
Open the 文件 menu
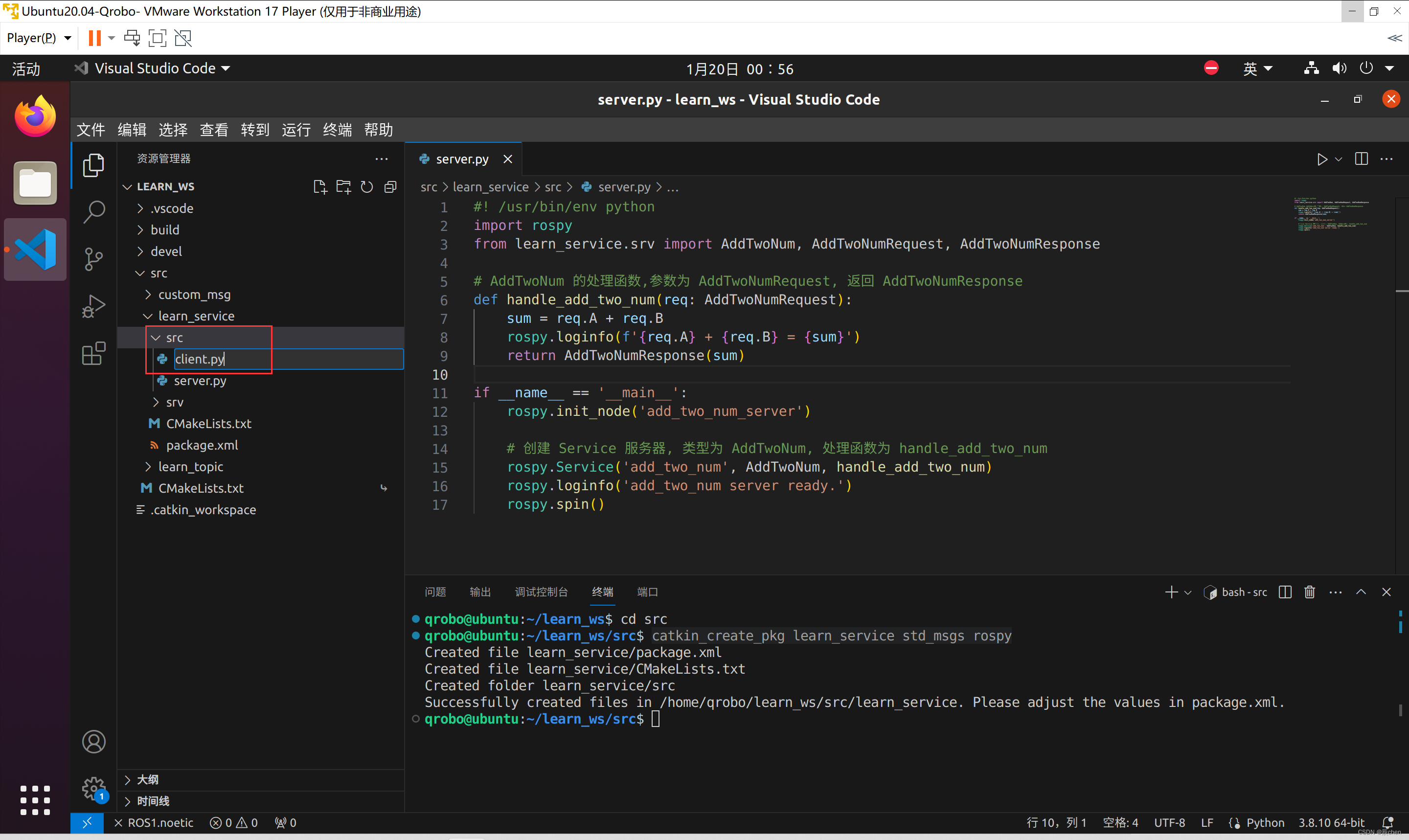click(91, 130)
